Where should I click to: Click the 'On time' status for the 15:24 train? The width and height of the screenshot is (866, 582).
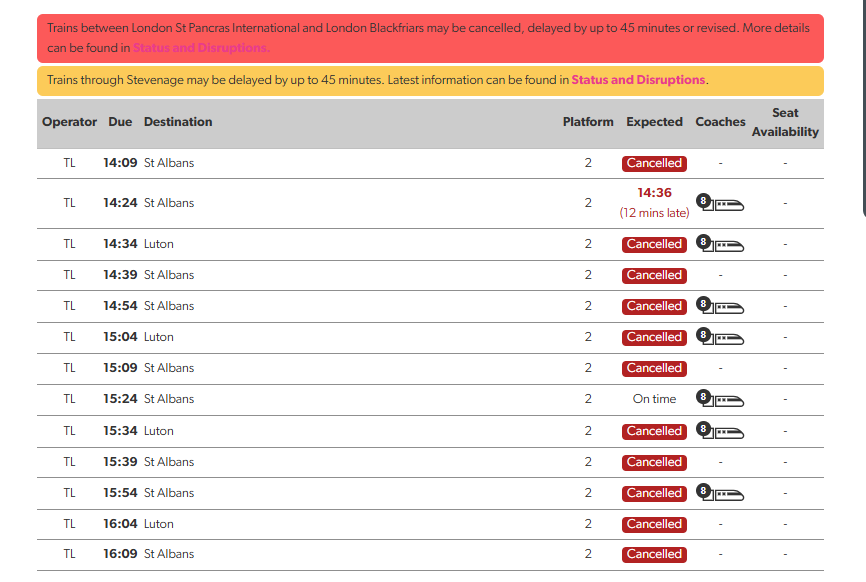[654, 399]
